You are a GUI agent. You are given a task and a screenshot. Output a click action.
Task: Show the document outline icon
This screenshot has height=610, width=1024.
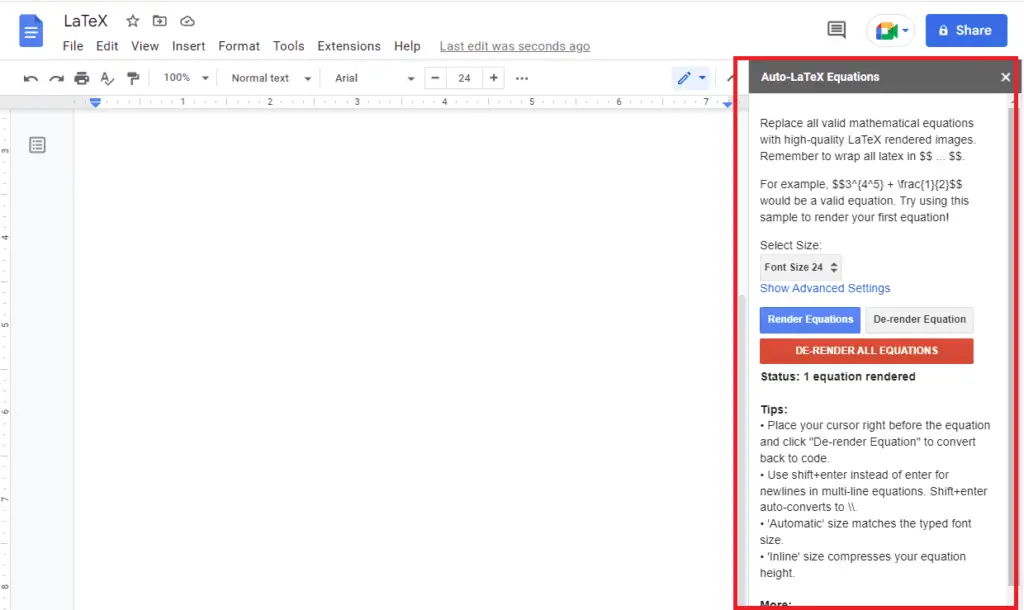click(x=37, y=144)
